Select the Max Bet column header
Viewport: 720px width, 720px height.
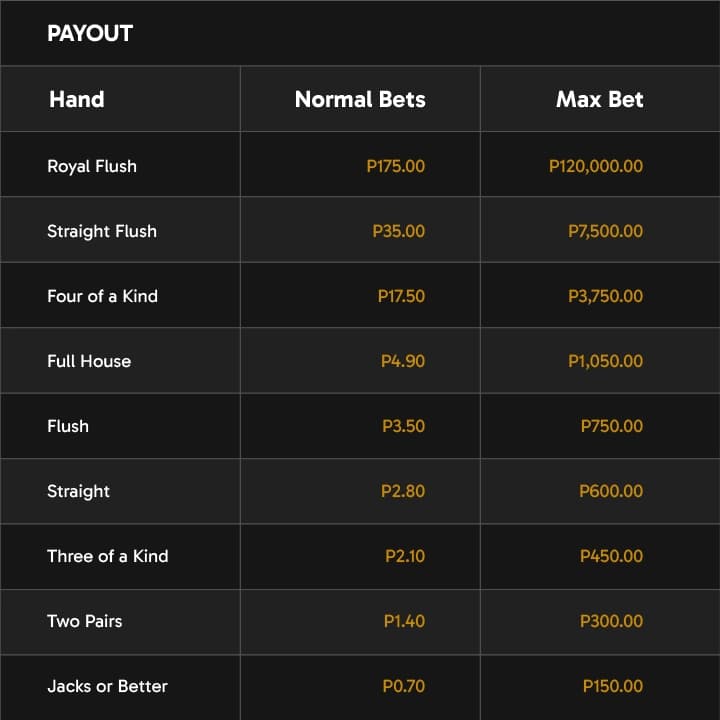point(599,99)
